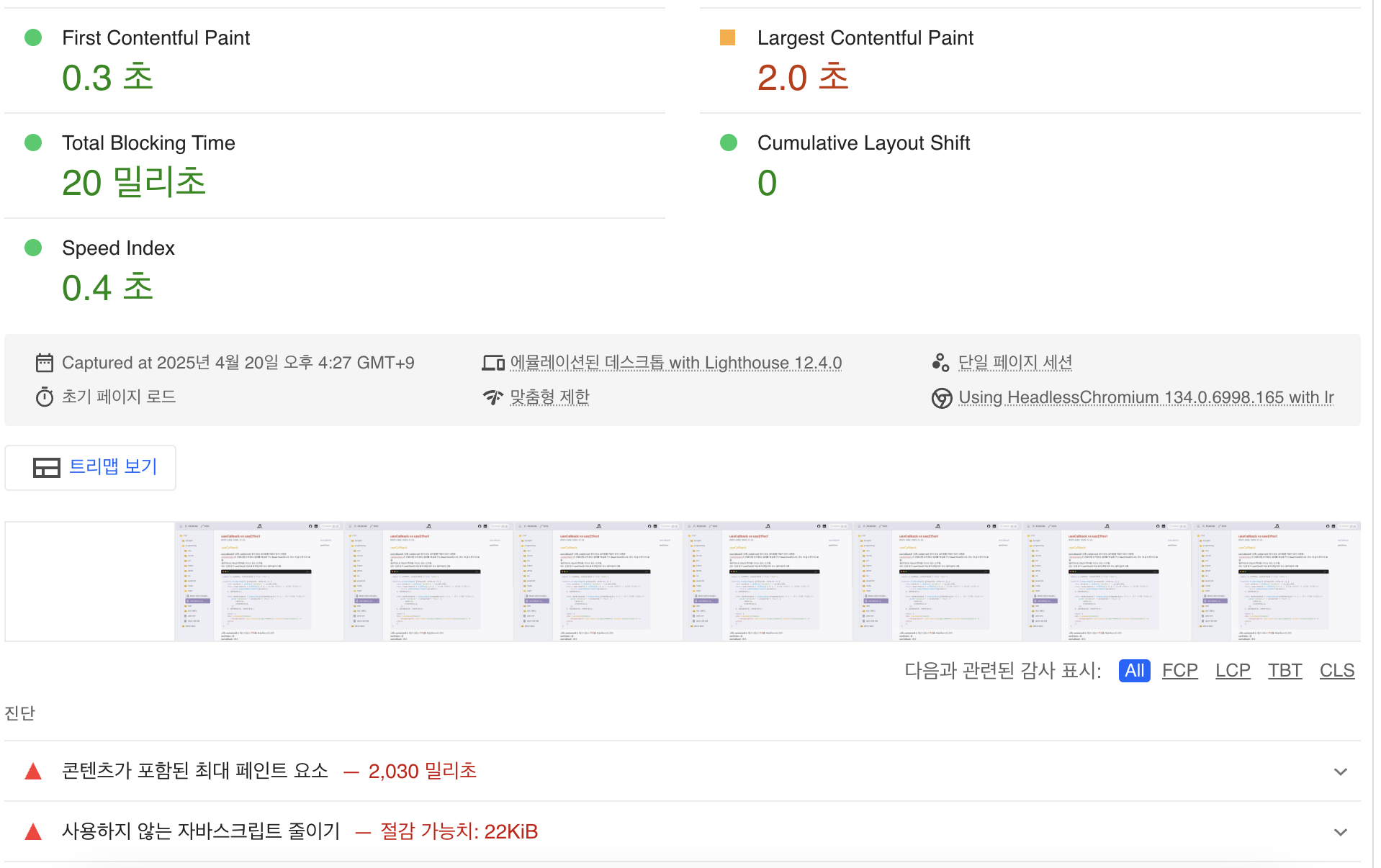Click the Chromium browser icon

coord(942,398)
